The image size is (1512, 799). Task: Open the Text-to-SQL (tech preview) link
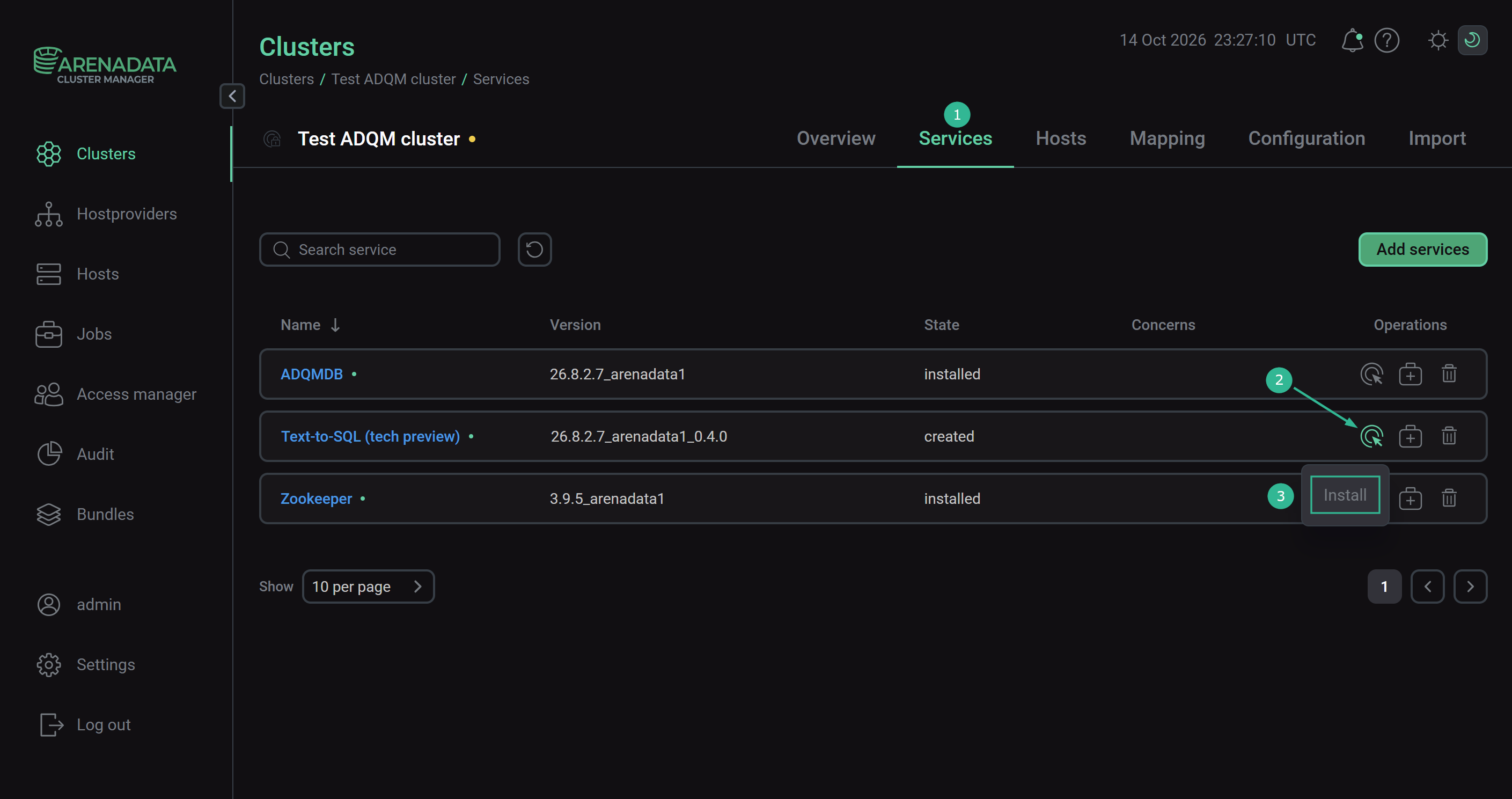pyautogui.click(x=370, y=436)
